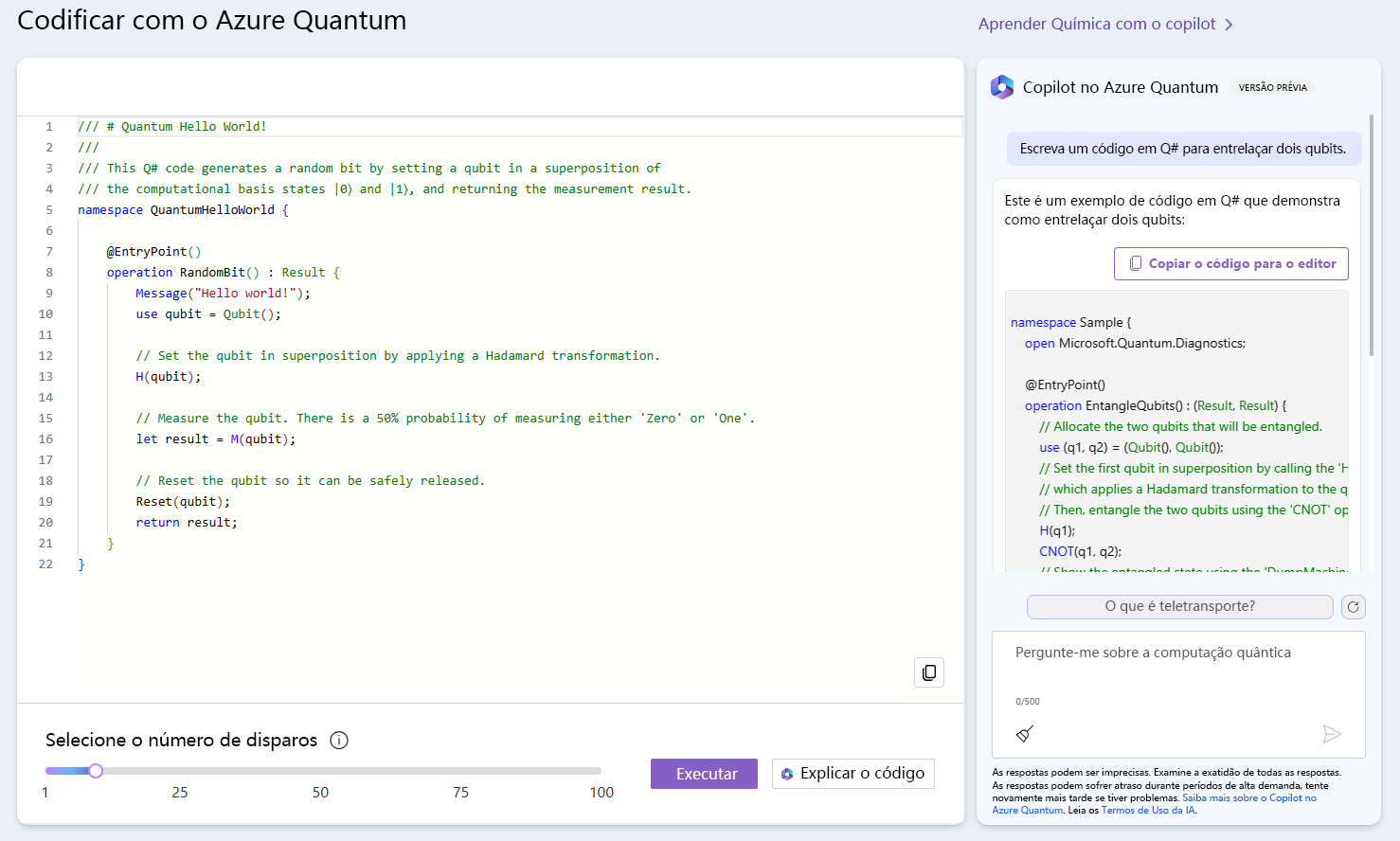Screen dimensions: 1400x841
Task: Click the 'Measure the qubit' comment line
Action: (445, 419)
